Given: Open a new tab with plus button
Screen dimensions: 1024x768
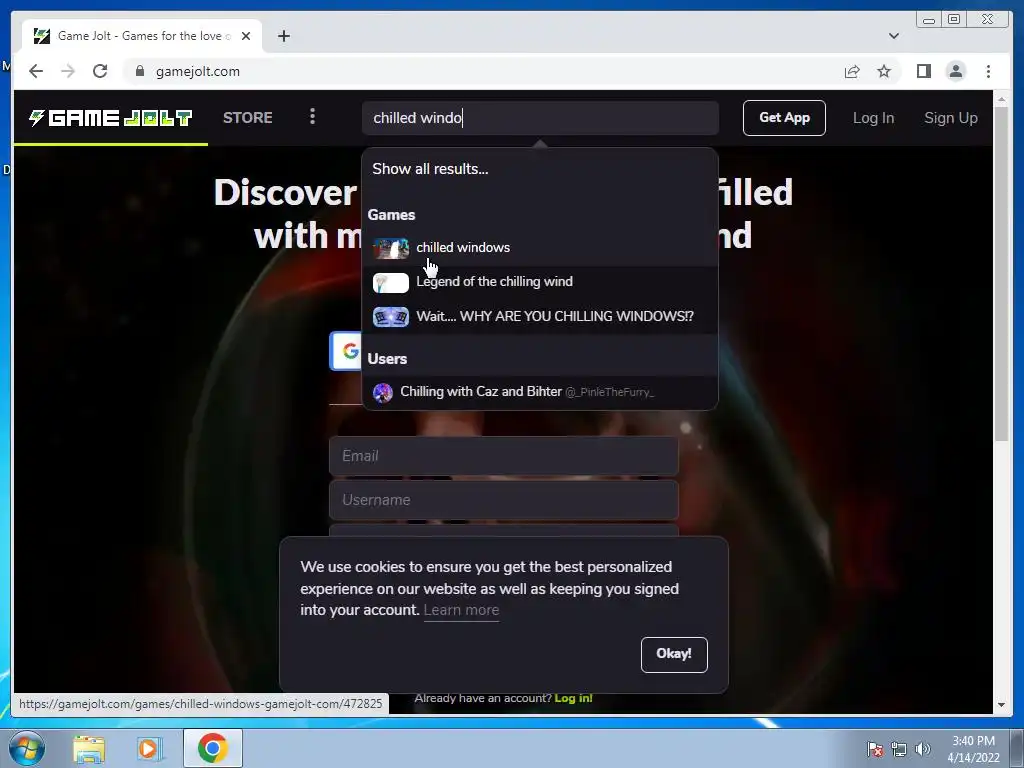Looking at the screenshot, I should point(283,36).
